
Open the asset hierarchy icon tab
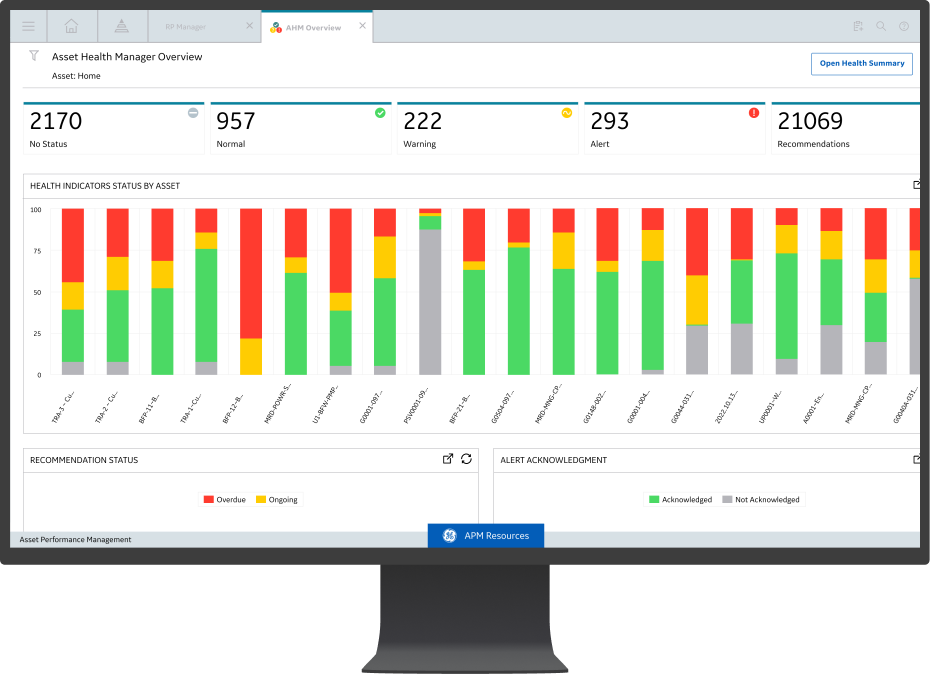(x=121, y=26)
